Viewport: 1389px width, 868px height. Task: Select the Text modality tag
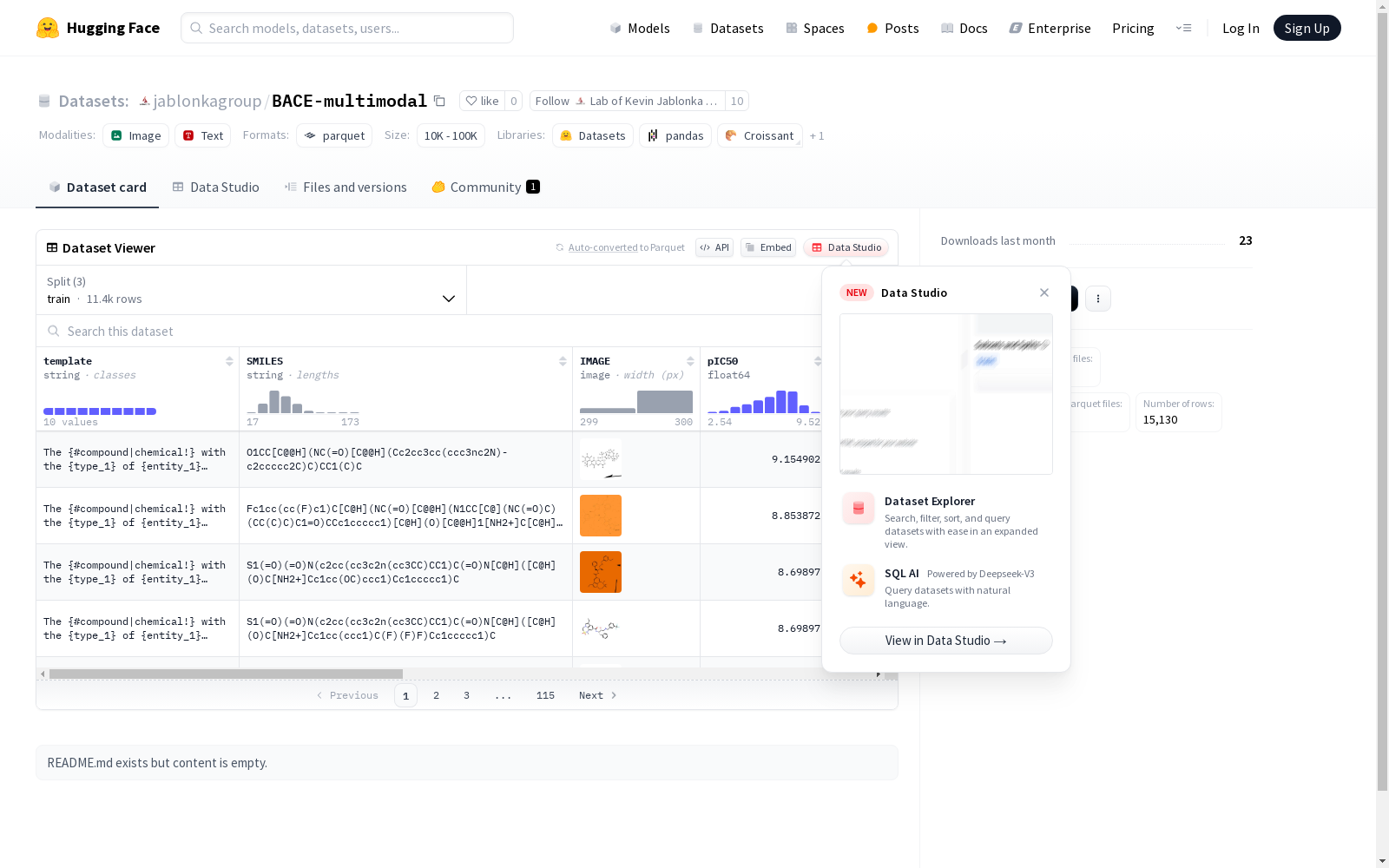pyautogui.click(x=202, y=135)
